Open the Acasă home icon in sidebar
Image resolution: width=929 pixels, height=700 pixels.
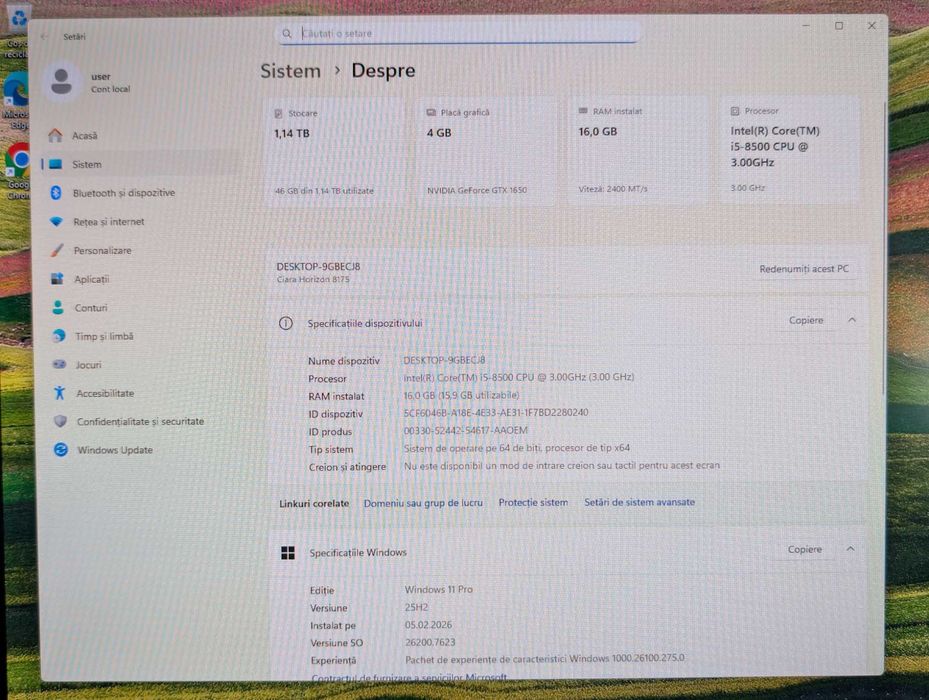pos(55,136)
